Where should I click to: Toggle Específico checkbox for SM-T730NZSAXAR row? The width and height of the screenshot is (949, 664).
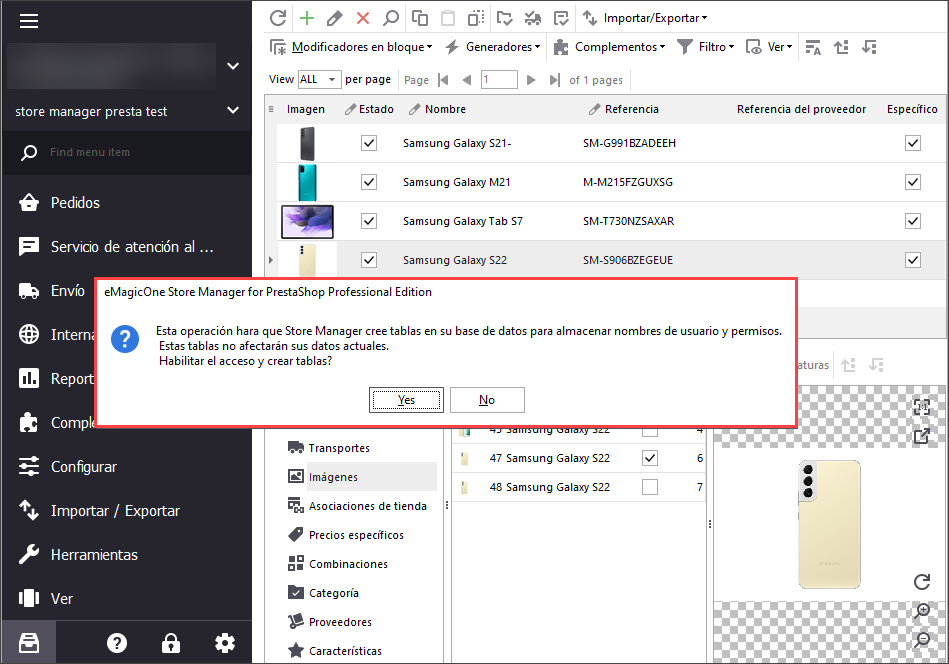tap(913, 221)
